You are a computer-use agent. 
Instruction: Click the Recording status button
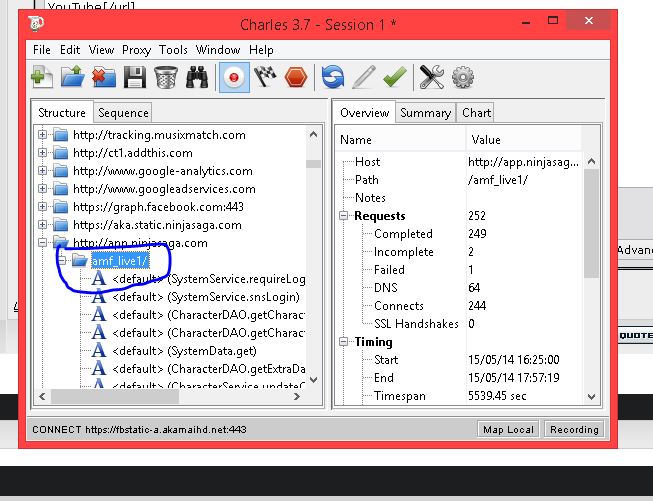click(574, 429)
